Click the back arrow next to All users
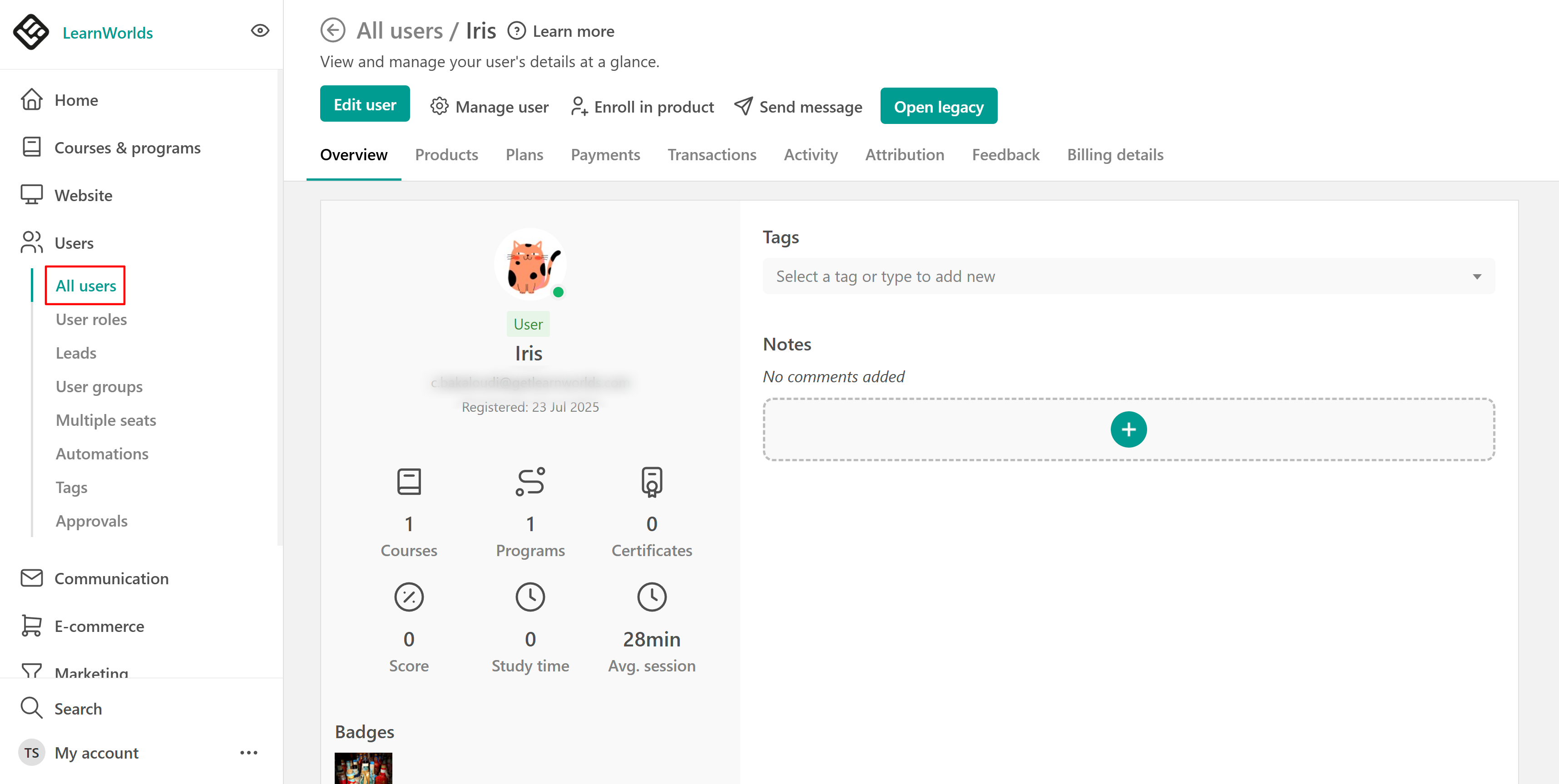 tap(332, 30)
